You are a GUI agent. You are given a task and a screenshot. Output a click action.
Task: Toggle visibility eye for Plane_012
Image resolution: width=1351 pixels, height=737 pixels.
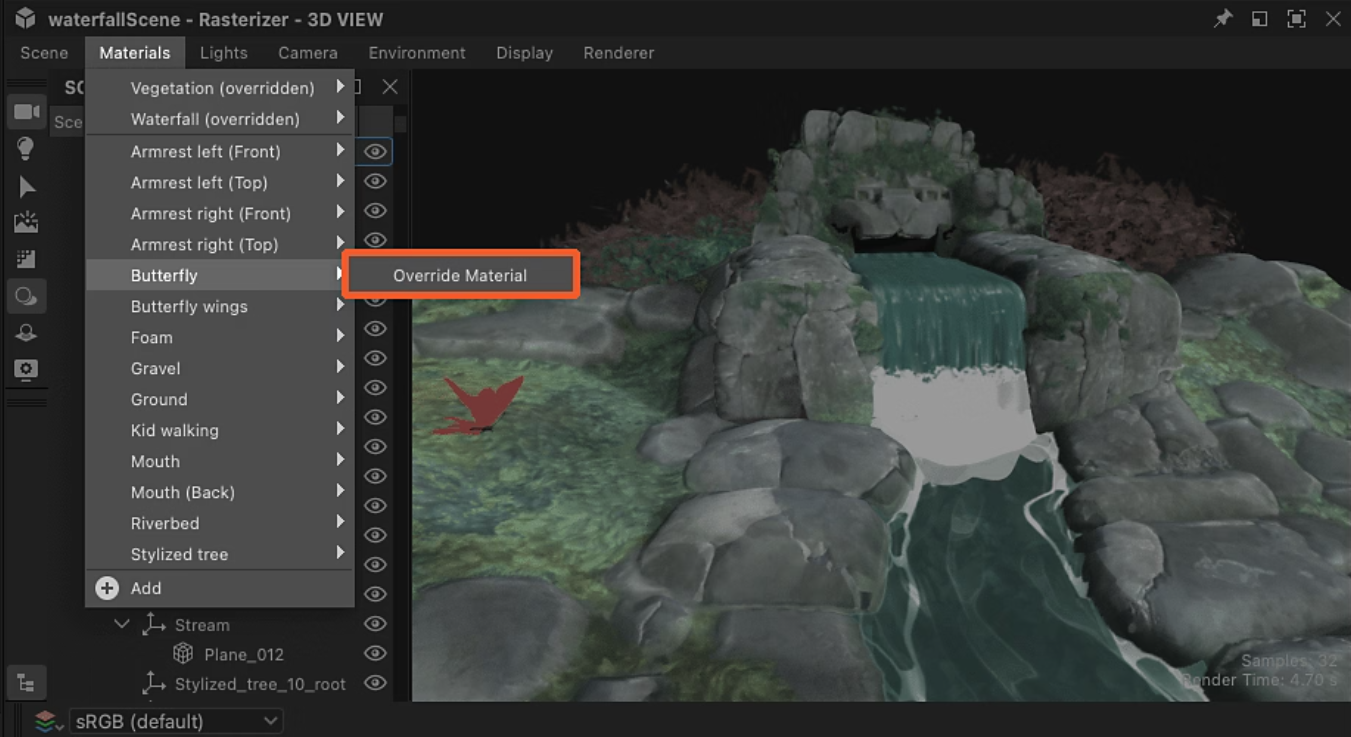pos(375,654)
